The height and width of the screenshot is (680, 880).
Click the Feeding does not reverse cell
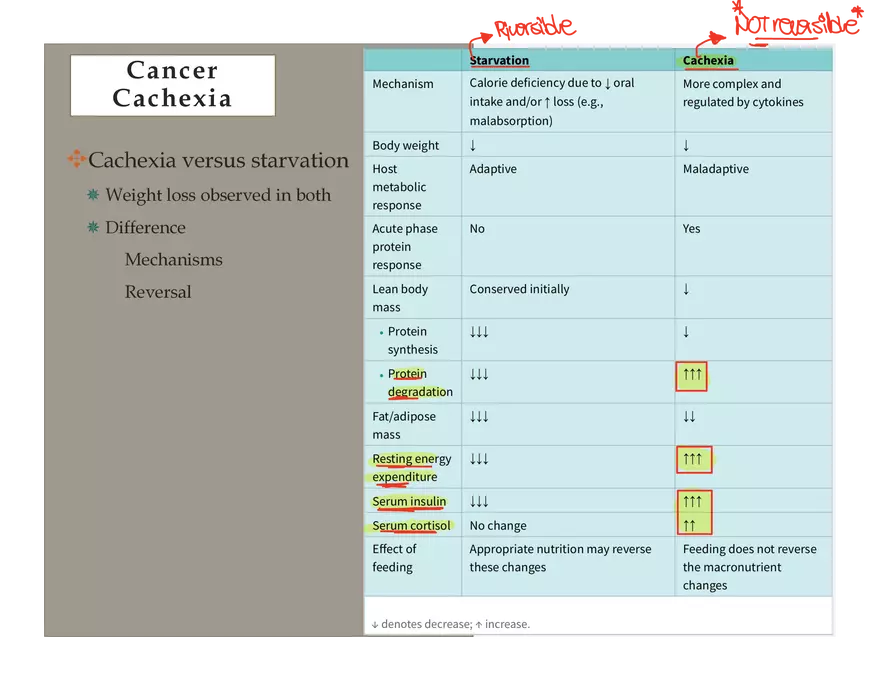(749, 566)
